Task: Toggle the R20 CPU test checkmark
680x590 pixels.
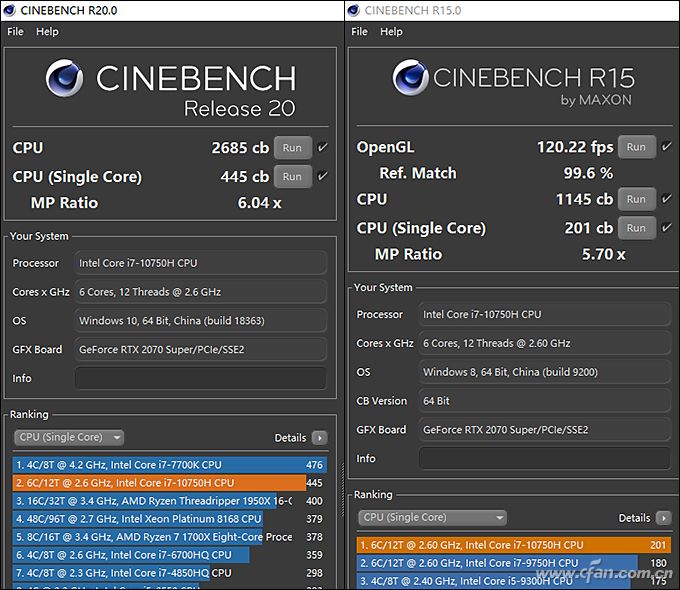Action: [322, 148]
